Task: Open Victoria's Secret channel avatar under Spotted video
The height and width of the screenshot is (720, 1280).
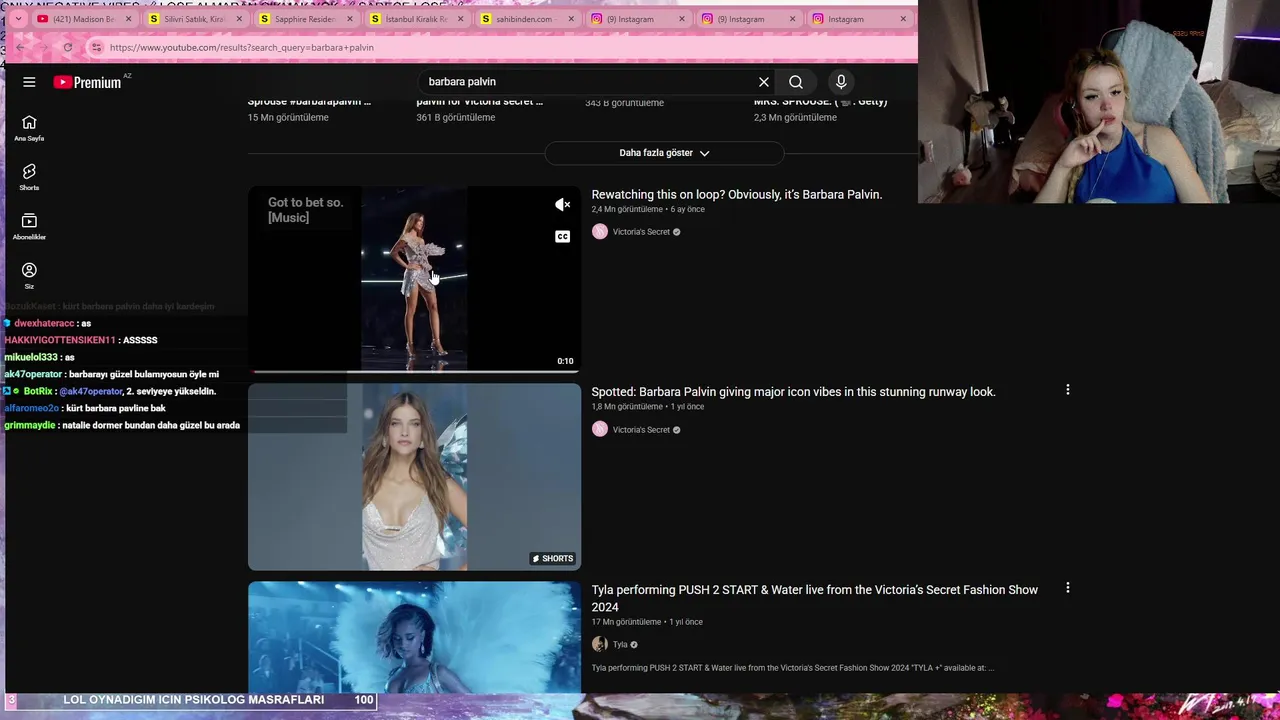Action: [x=600, y=429]
